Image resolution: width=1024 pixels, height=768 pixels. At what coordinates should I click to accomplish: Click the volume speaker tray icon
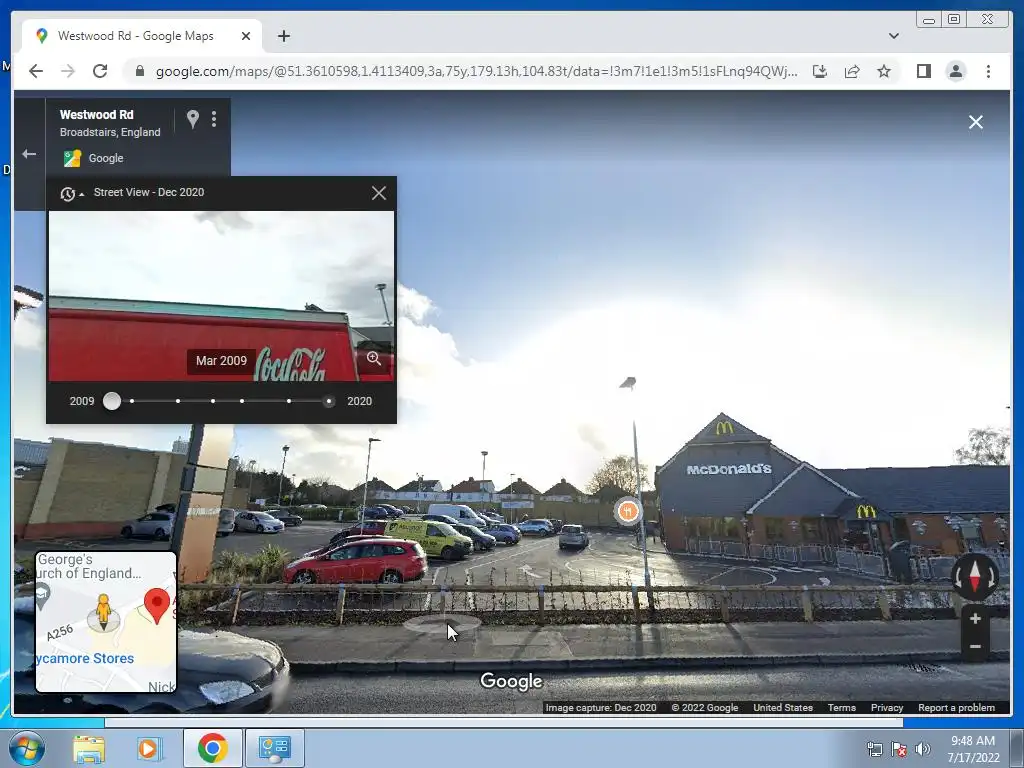point(922,749)
